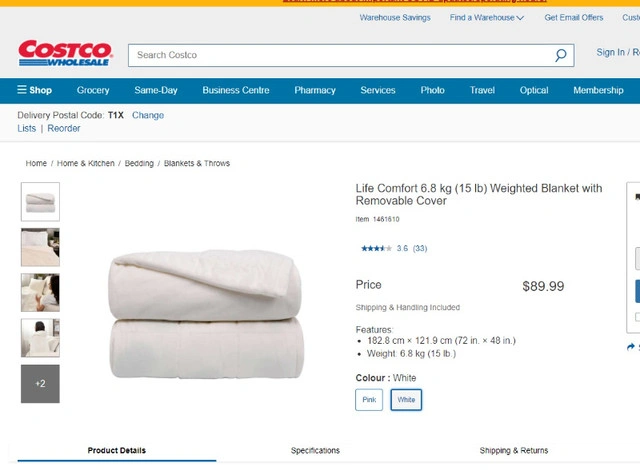The width and height of the screenshot is (640, 470).
Task: Select the first blanket thumbnail
Action: 40,201
